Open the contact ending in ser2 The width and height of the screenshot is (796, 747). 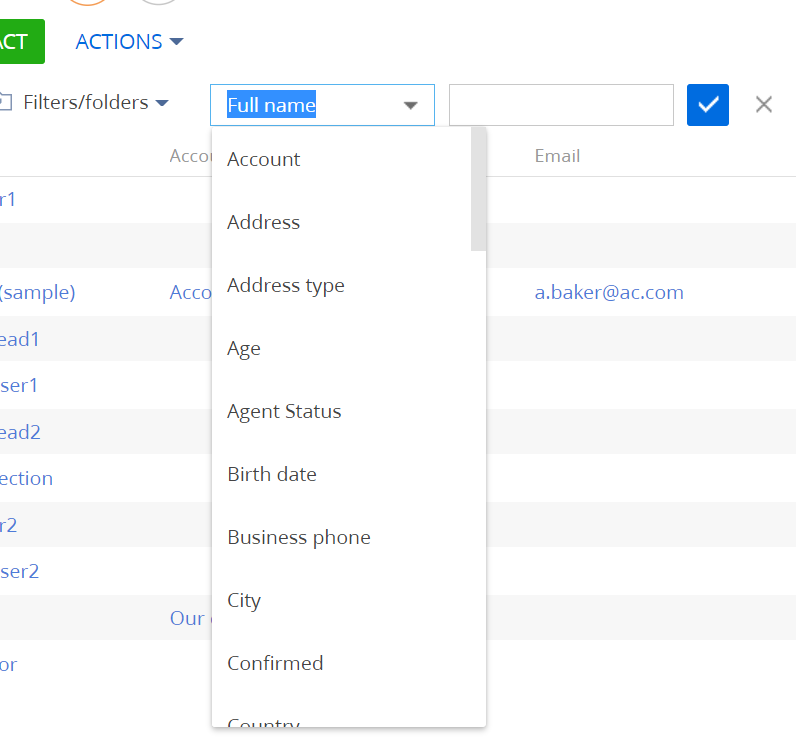click(x=19, y=571)
